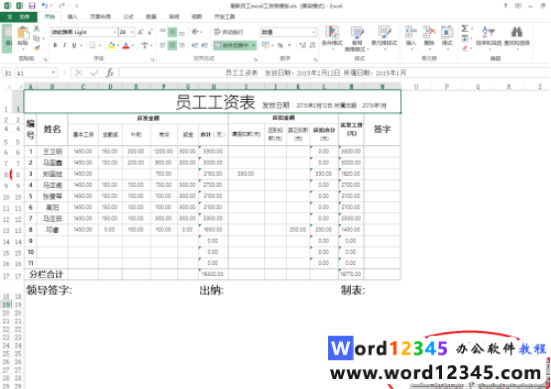Select the 员工工资表 title cell

tap(213, 102)
